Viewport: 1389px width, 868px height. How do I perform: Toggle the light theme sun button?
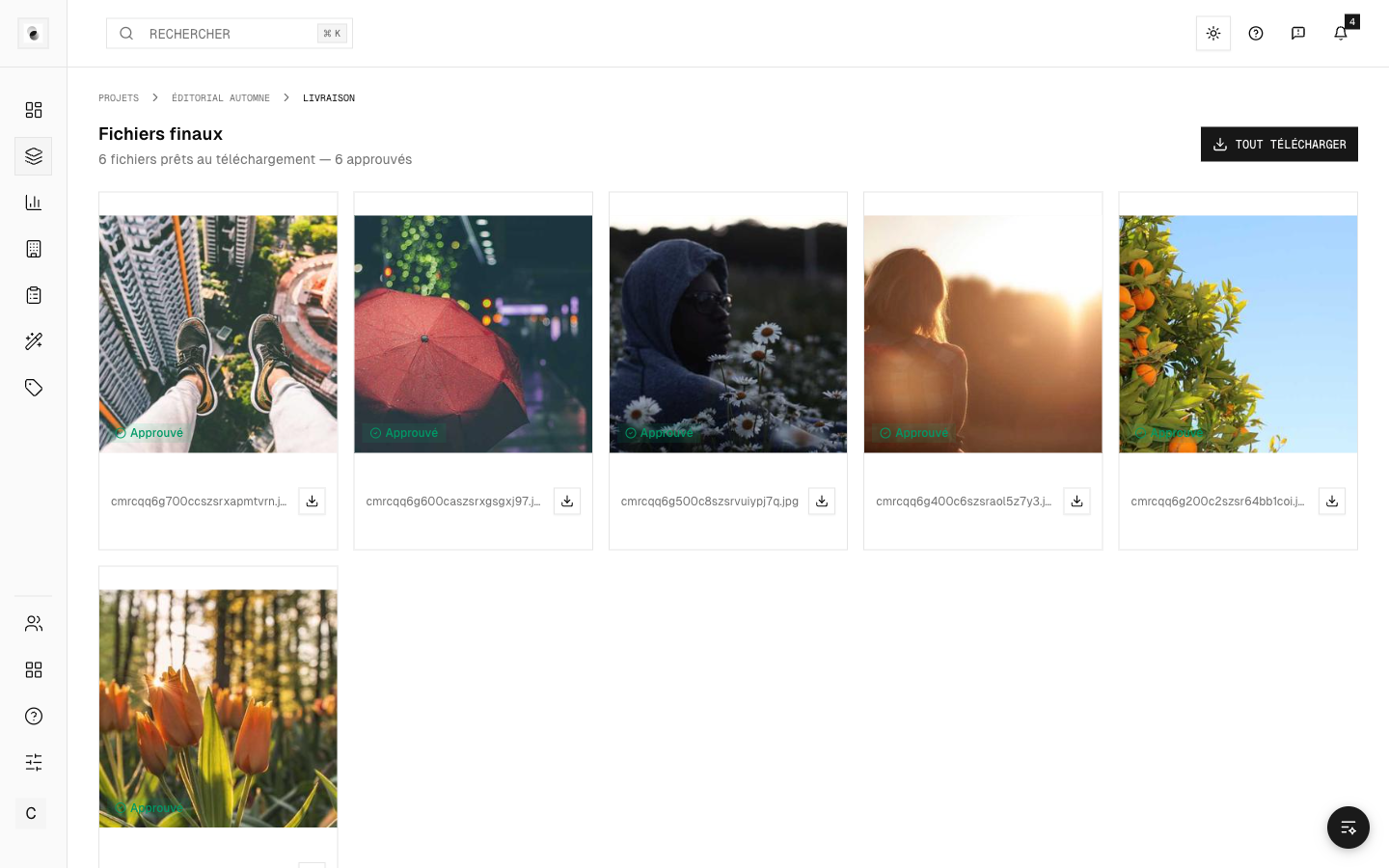coord(1213,34)
